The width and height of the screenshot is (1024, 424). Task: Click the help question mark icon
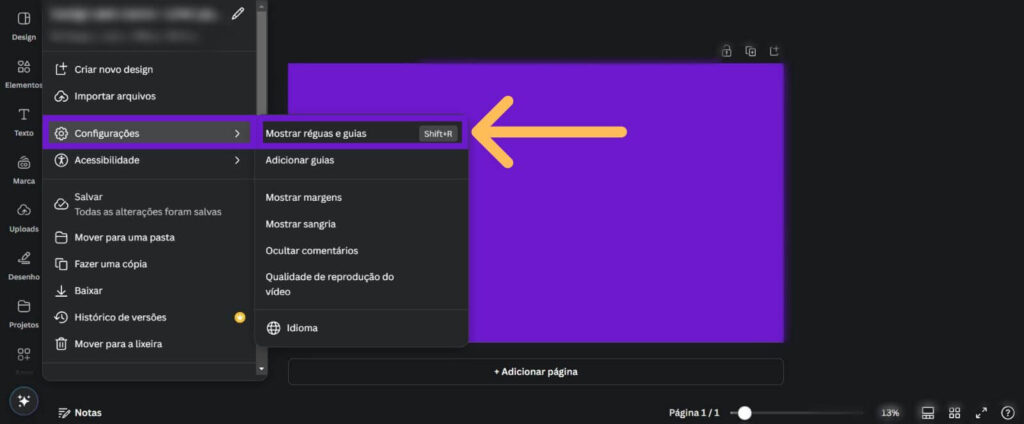click(x=1007, y=412)
